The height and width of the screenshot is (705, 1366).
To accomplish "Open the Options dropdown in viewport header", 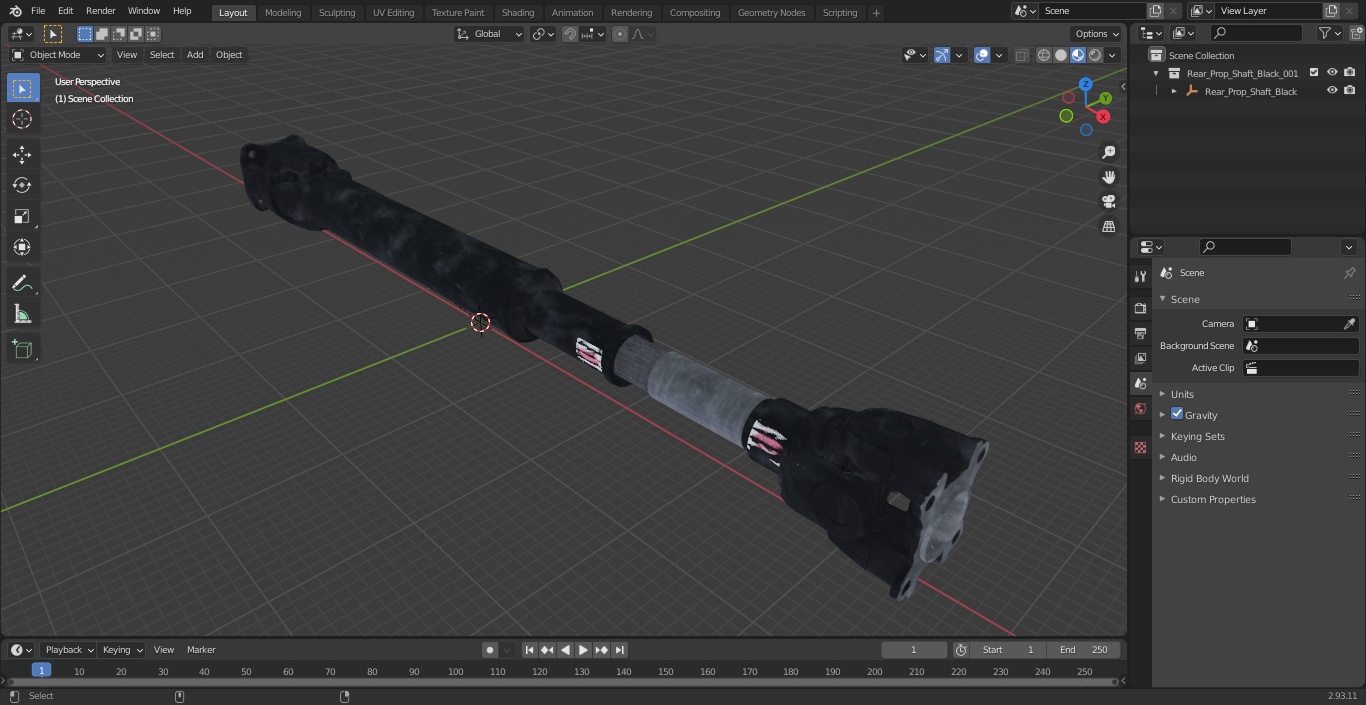I will (1097, 34).
